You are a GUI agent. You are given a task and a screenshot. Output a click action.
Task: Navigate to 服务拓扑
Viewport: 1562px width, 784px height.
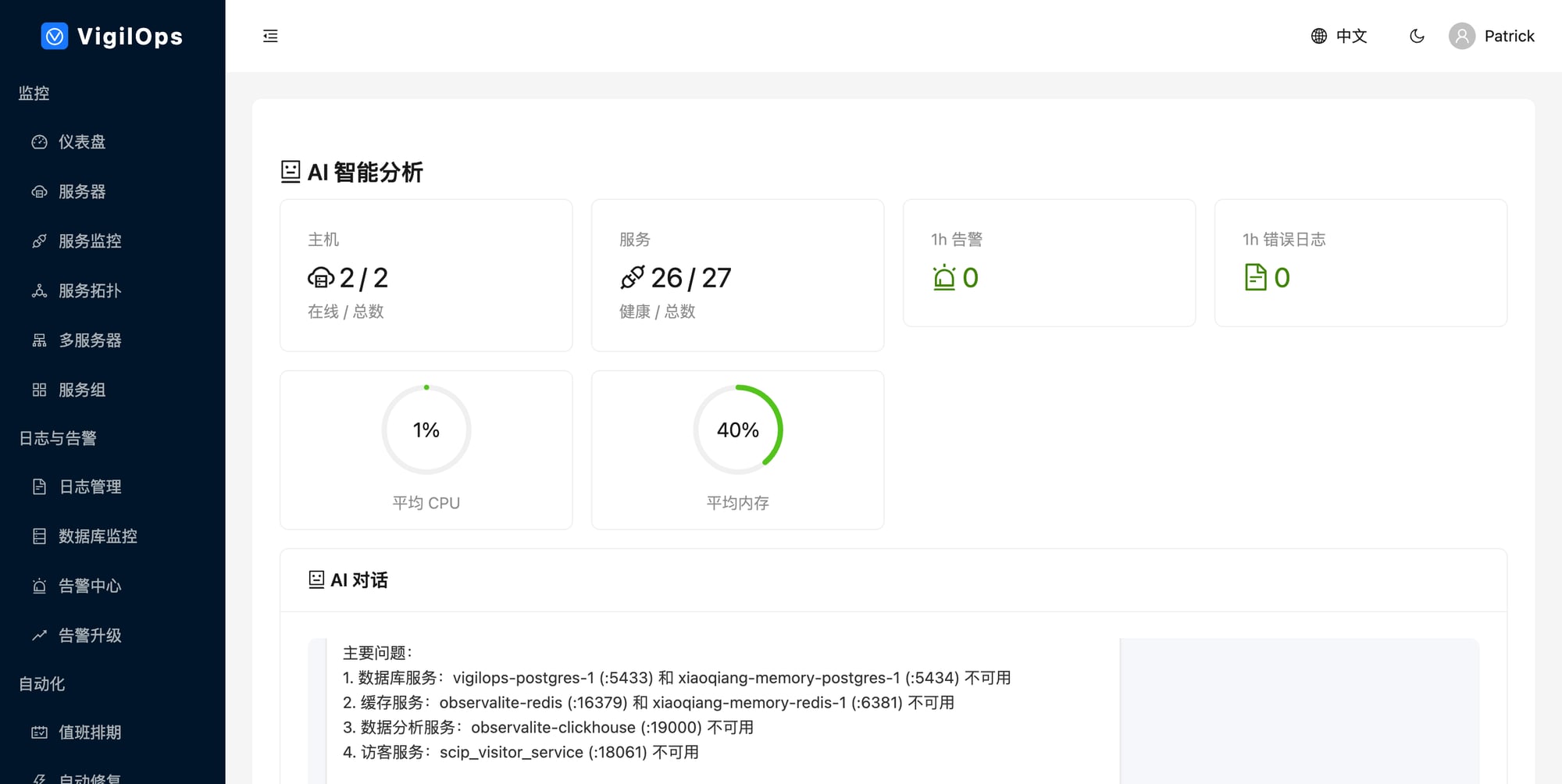tap(112, 290)
